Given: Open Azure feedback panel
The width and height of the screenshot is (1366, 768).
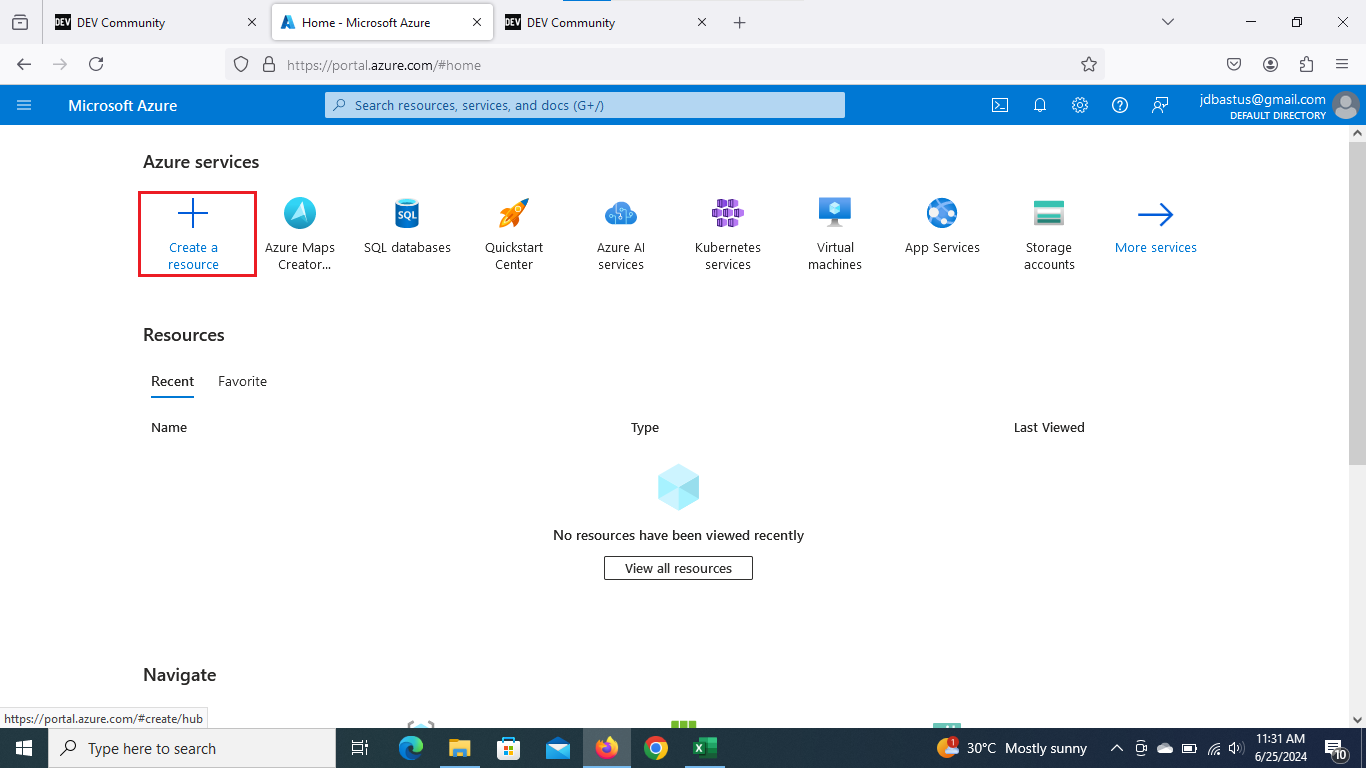Looking at the screenshot, I should [x=1160, y=105].
